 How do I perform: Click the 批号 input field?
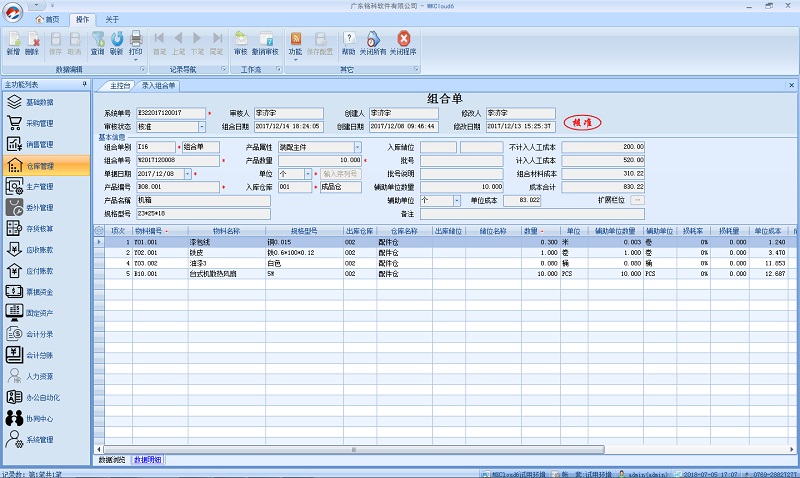point(461,161)
